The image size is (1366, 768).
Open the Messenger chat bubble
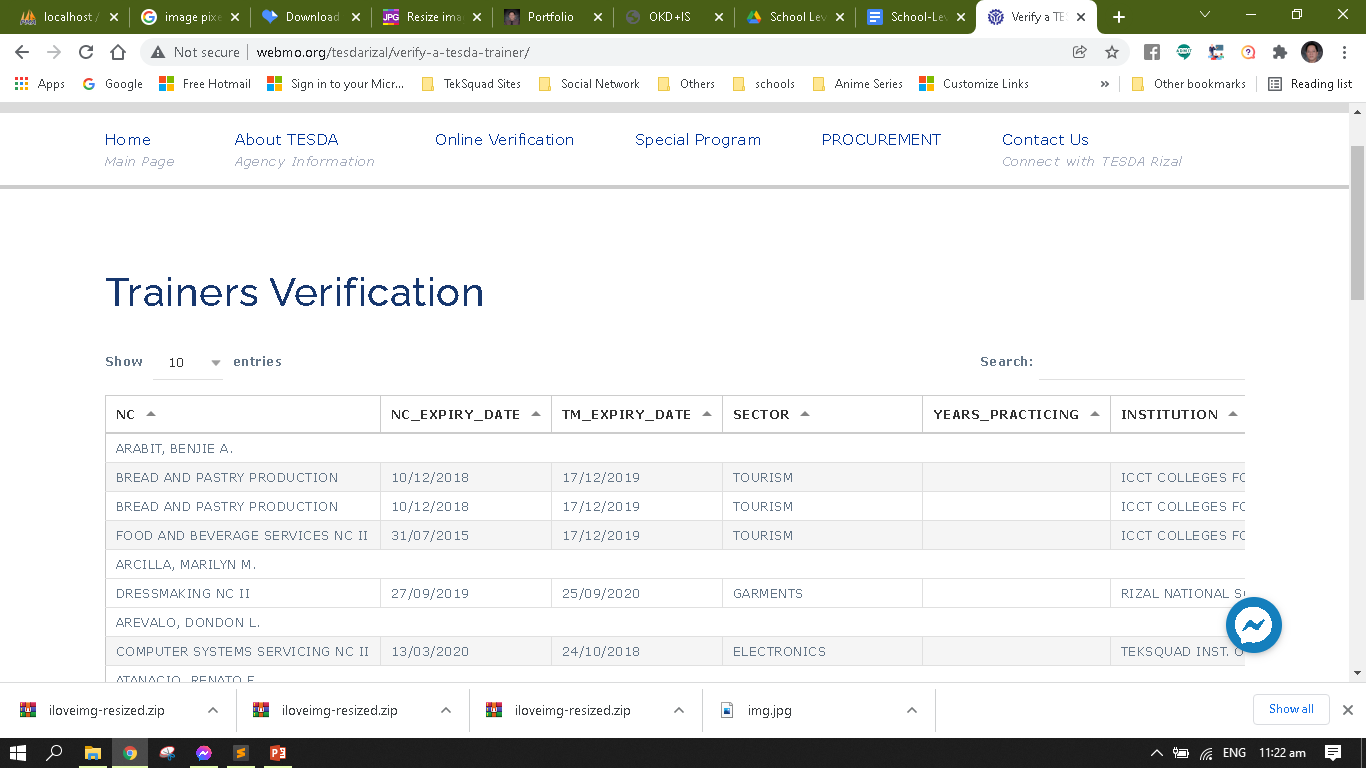point(1253,625)
